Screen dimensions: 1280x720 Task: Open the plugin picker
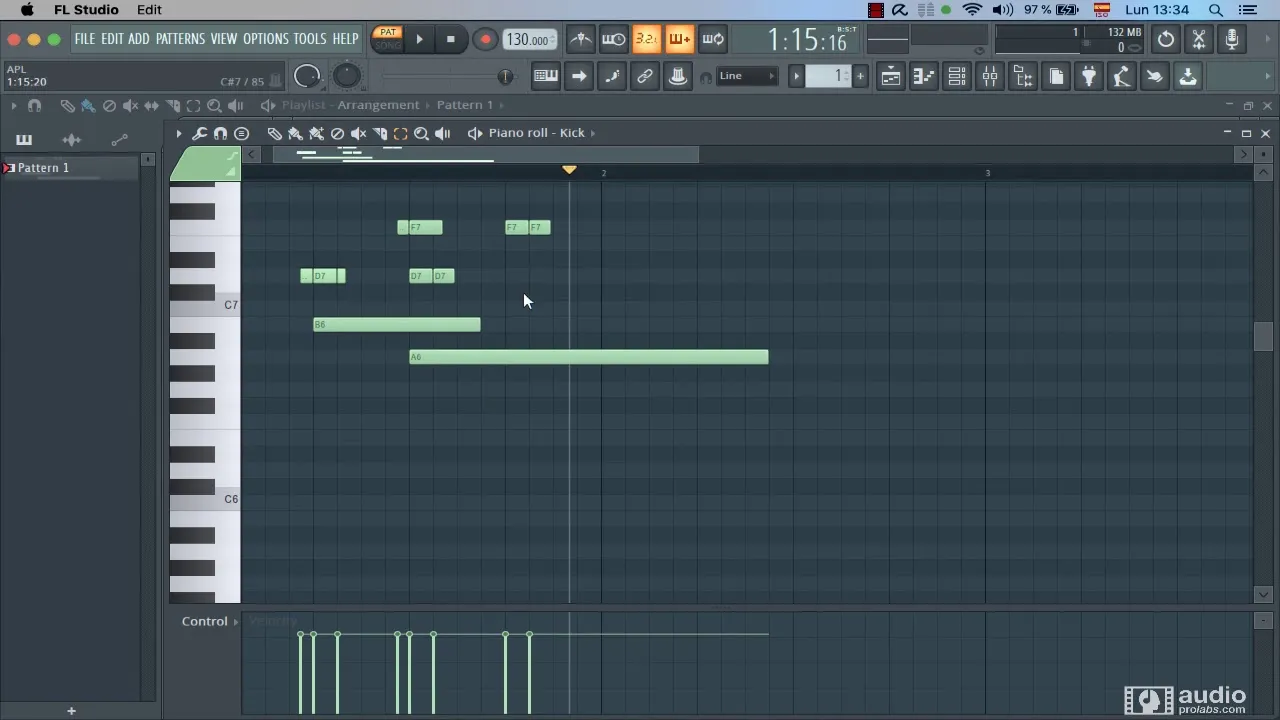(1089, 76)
